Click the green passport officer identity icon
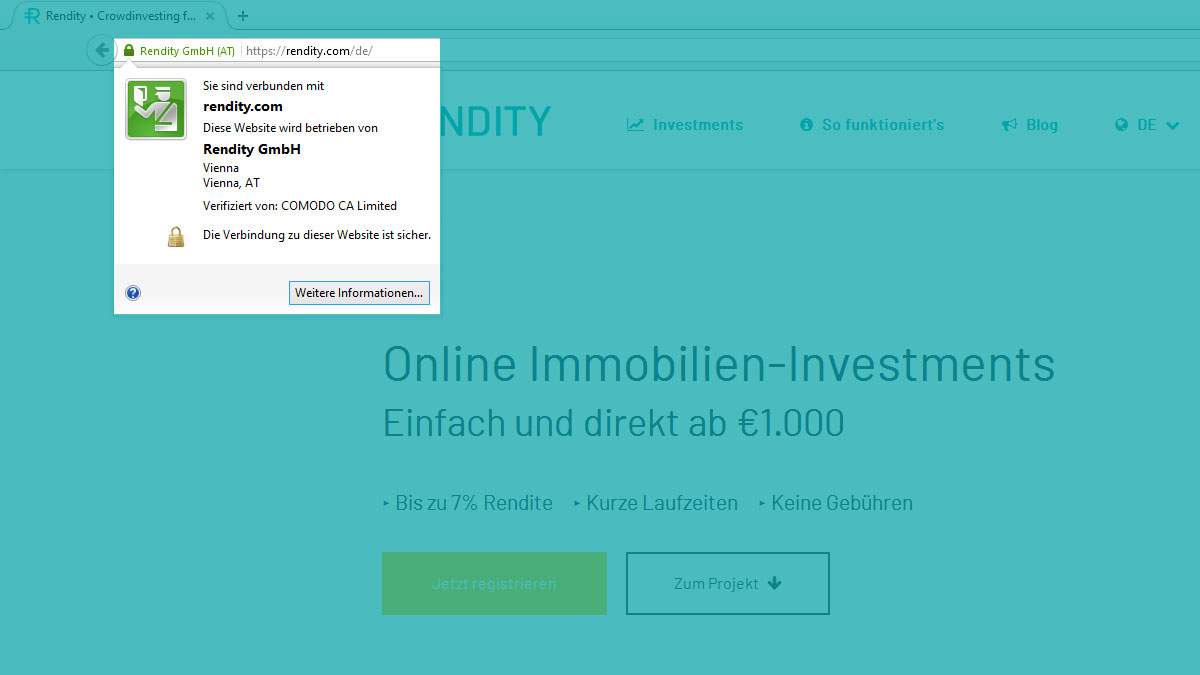 (156, 109)
